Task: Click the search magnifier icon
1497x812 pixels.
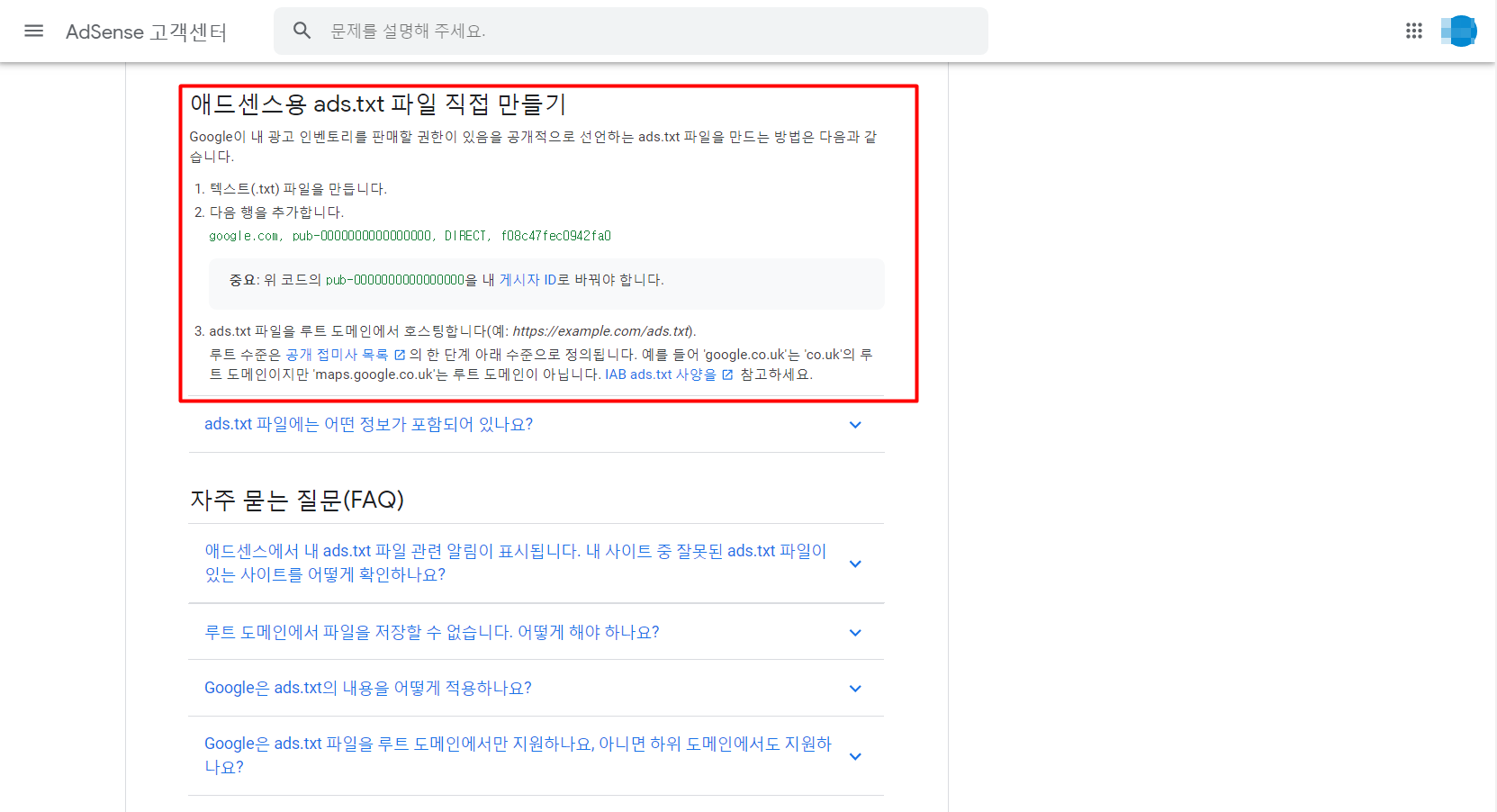Action: click(x=302, y=31)
